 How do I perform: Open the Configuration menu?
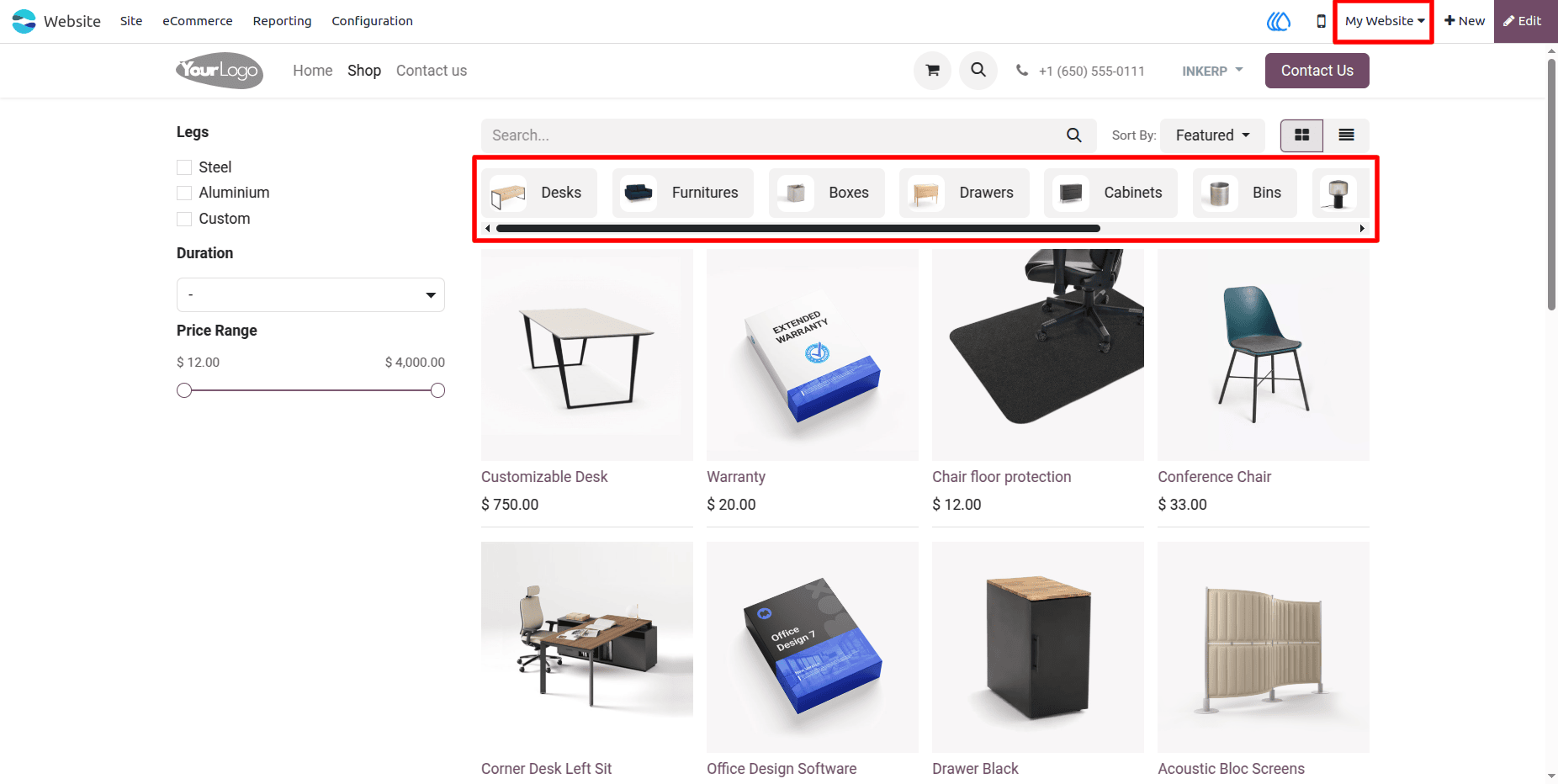[x=372, y=21]
